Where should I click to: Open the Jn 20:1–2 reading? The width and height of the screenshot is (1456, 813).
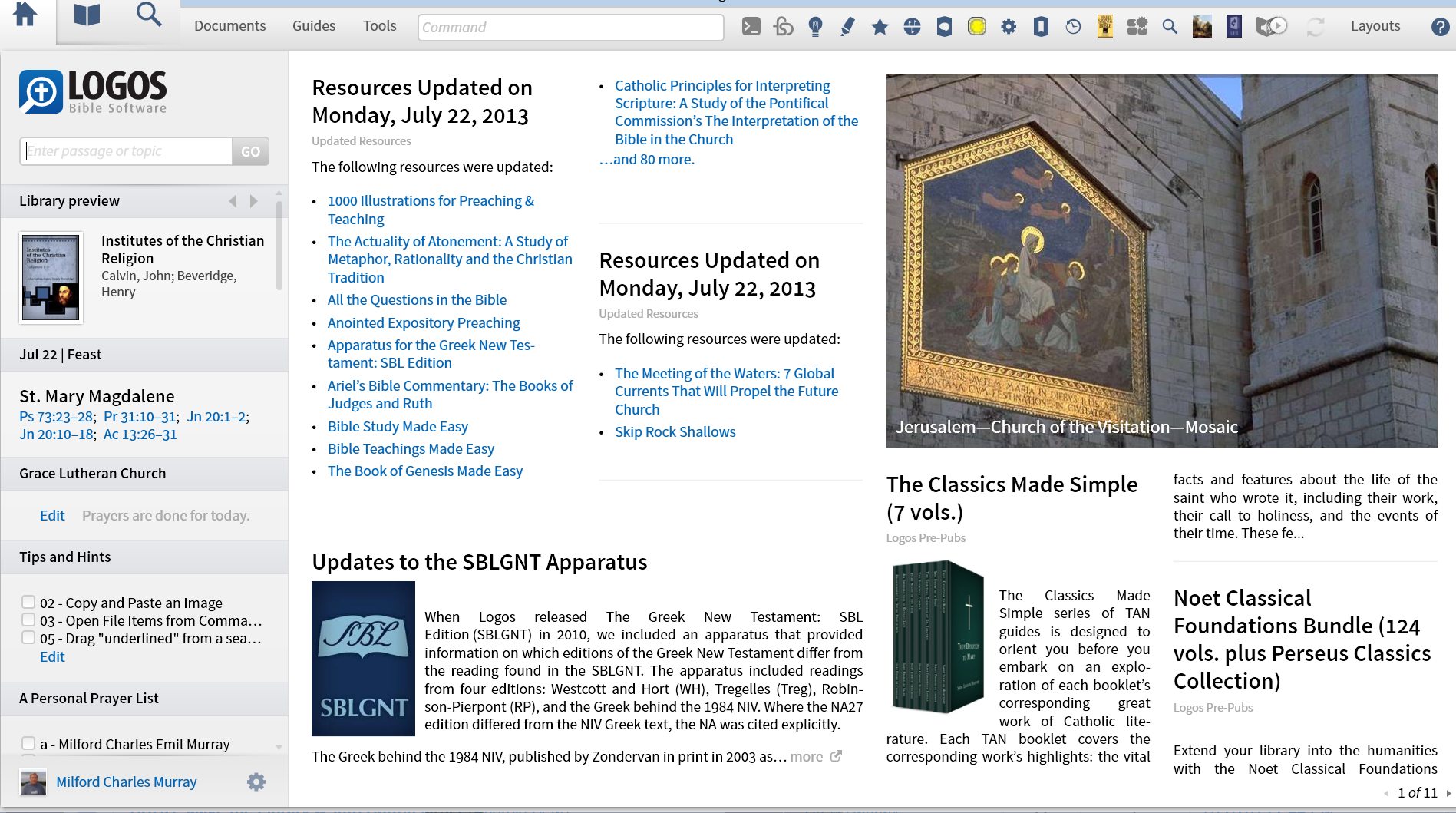(216, 417)
